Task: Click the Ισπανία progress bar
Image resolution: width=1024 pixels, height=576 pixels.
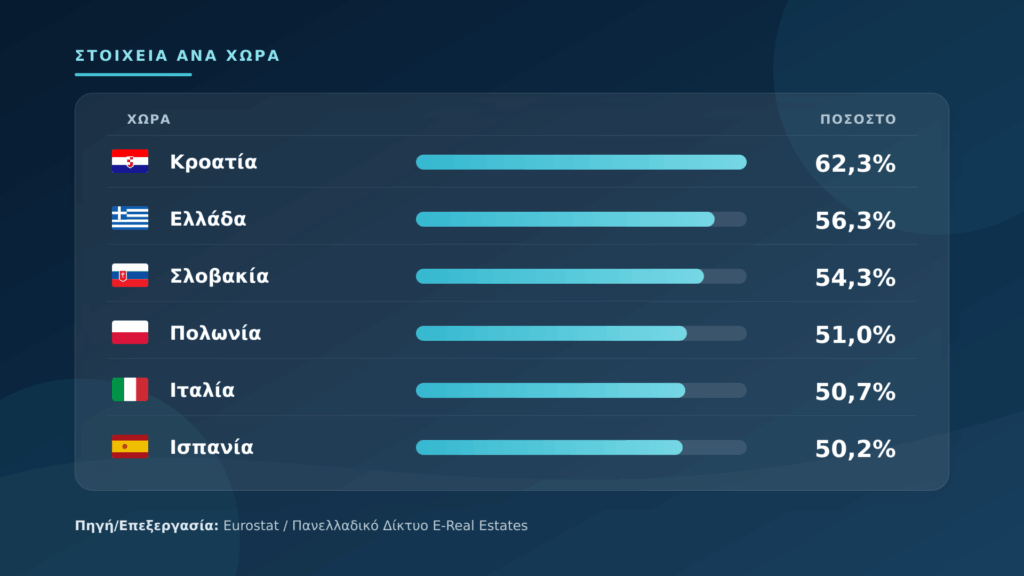Action: click(581, 447)
